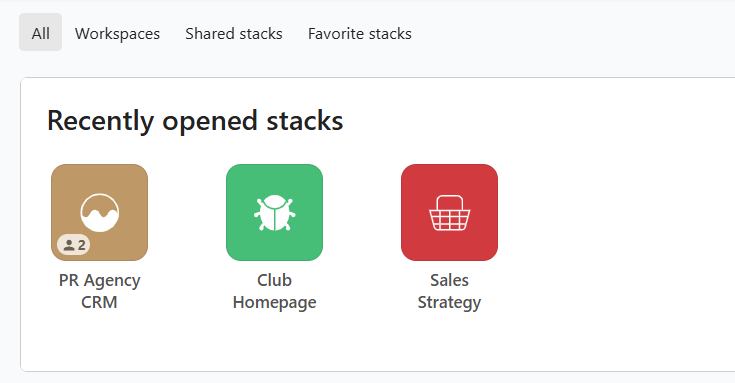Open the green Club Homepage stack tile
Screen dimensions: 735x383
[x=274, y=212]
